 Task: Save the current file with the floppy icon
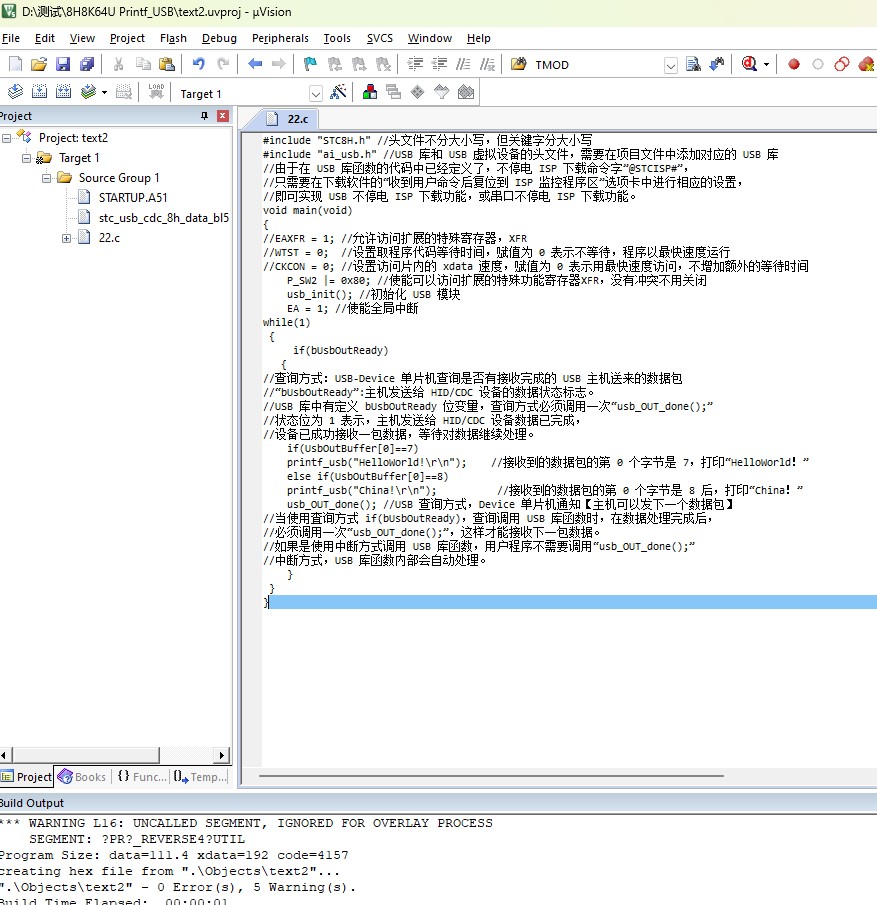(63, 64)
